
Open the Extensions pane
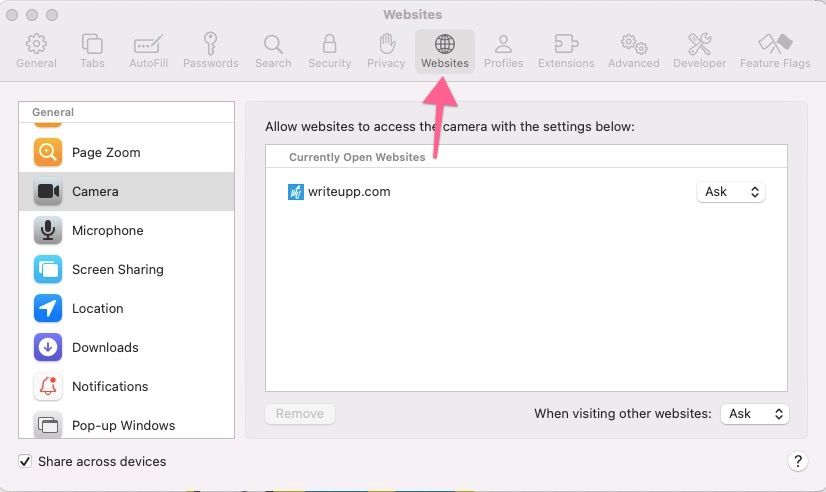coord(566,51)
